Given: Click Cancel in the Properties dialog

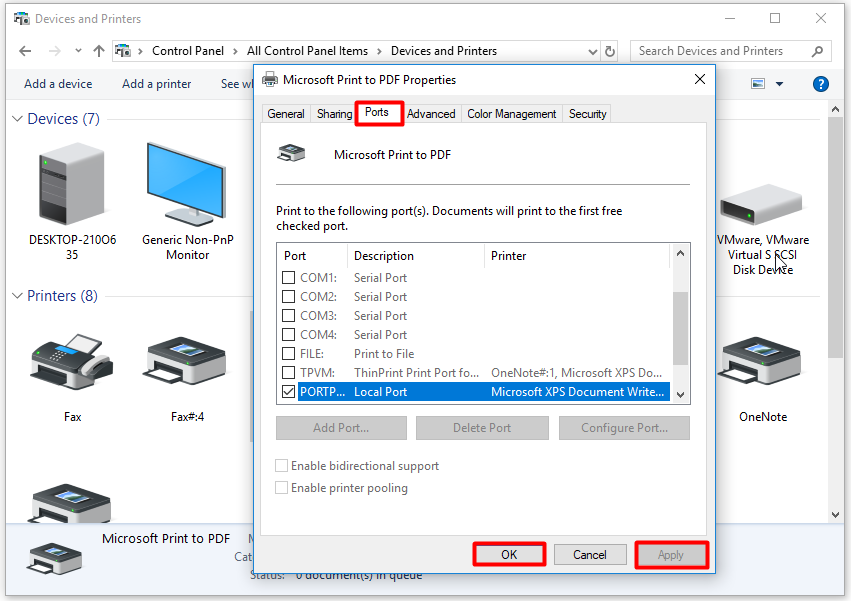Looking at the screenshot, I should (x=589, y=554).
